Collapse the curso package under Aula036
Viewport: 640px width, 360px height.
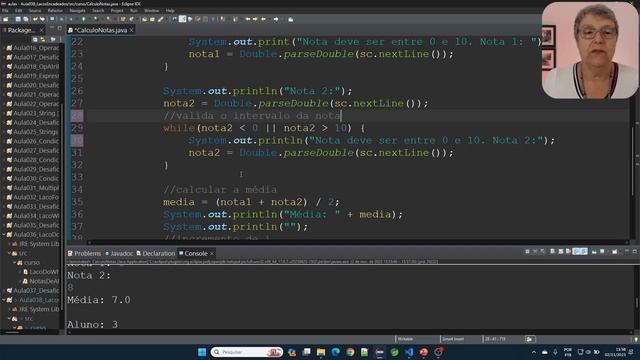(x=14, y=262)
